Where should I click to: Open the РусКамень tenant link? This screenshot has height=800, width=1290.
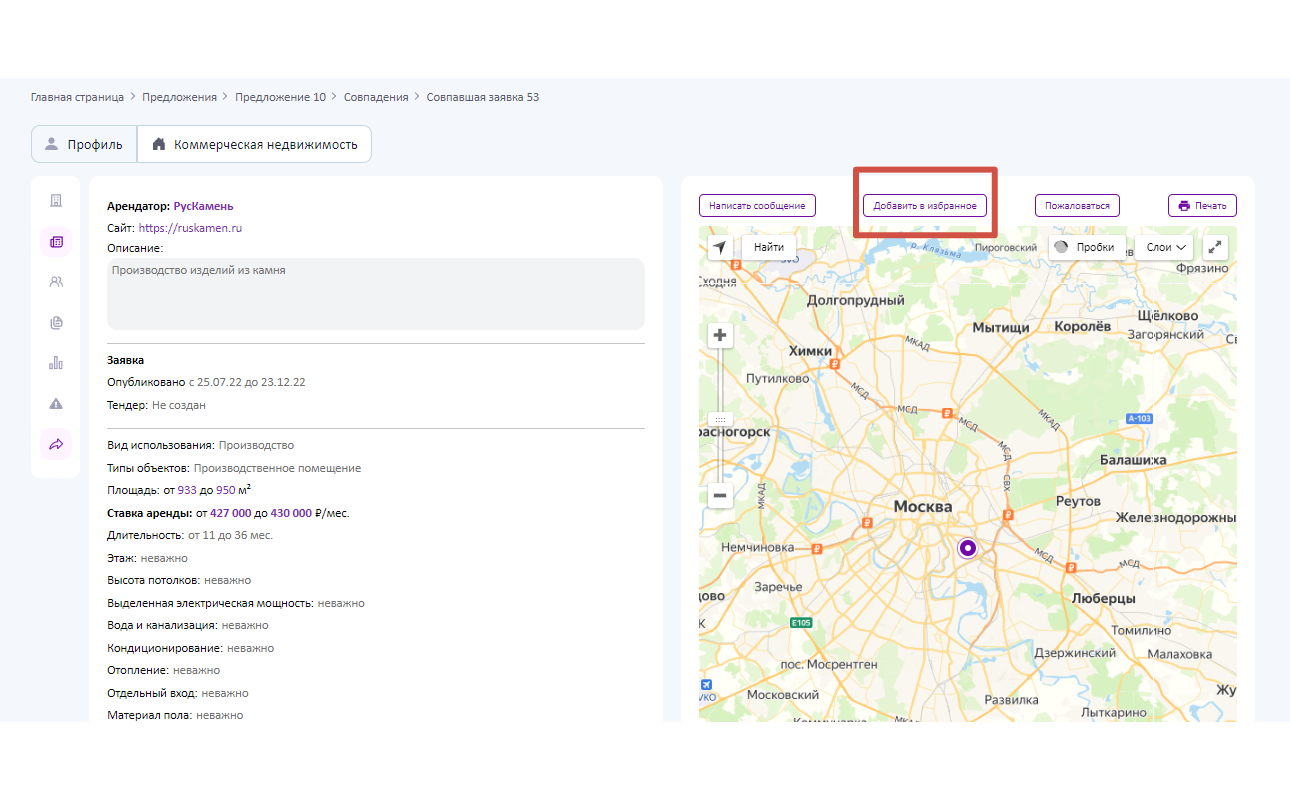click(203, 206)
